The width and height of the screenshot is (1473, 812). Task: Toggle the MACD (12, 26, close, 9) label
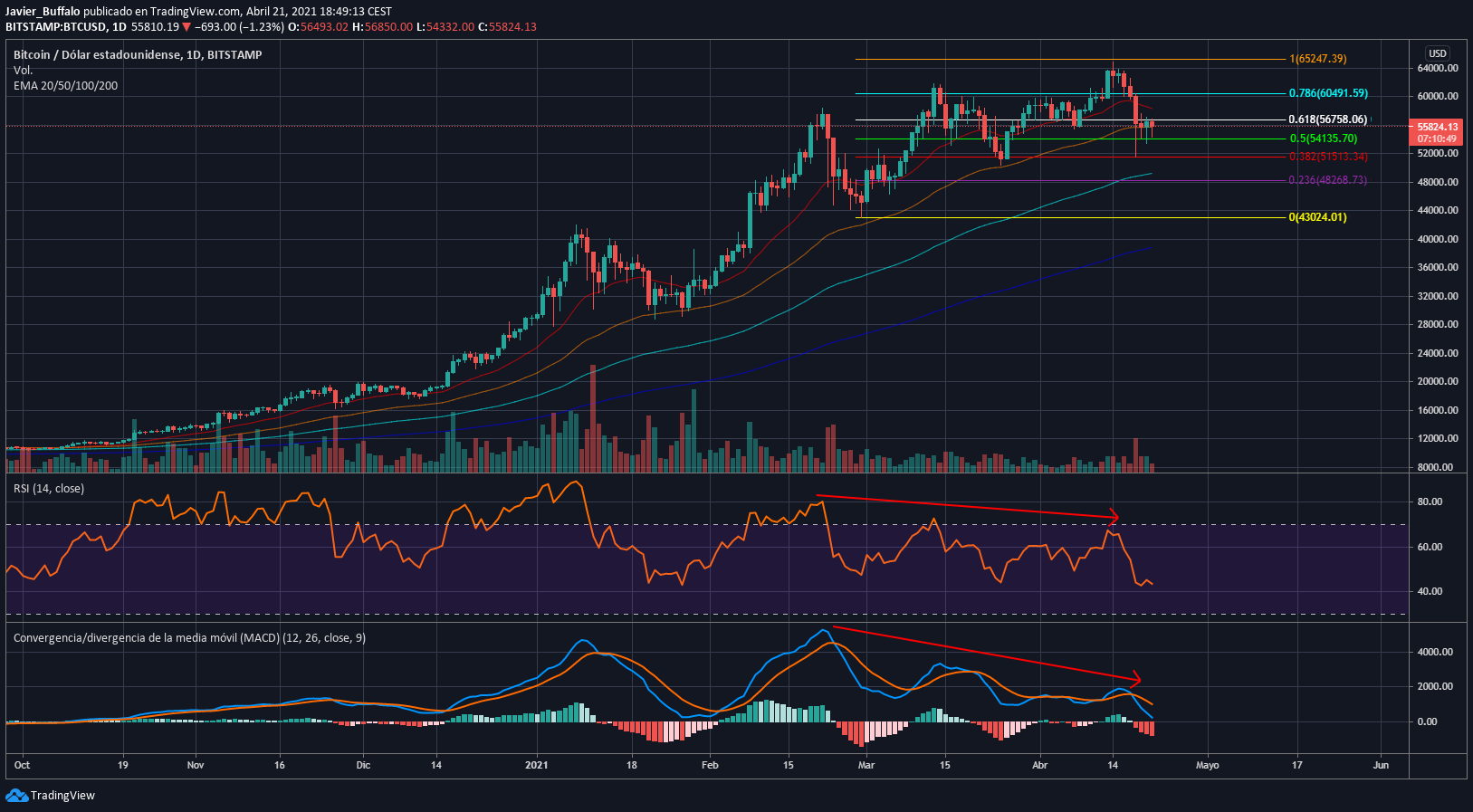click(189, 638)
